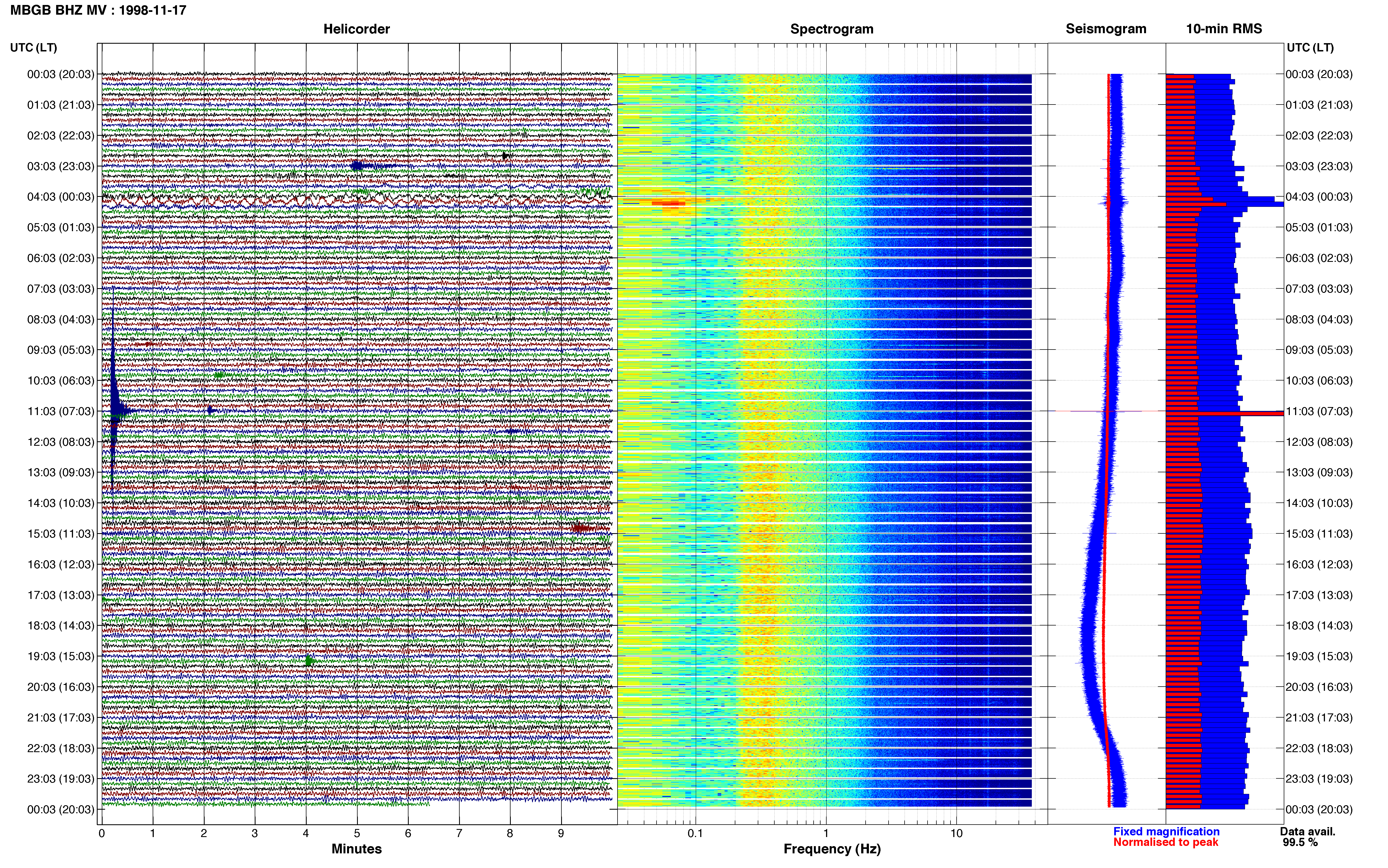Click "14:03 (10:03)" on the Helicorder time axis

pyautogui.click(x=61, y=504)
